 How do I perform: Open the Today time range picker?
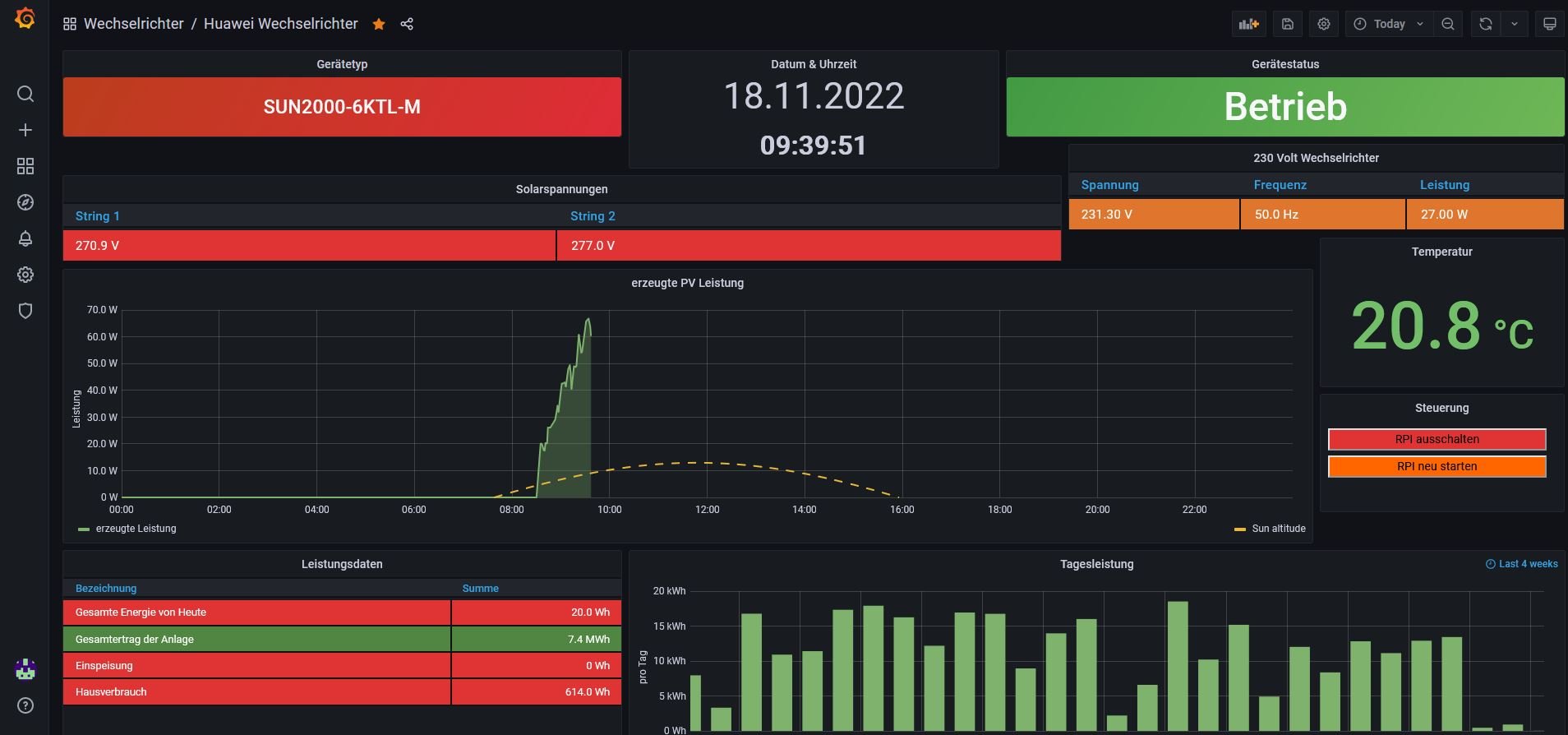point(1389,24)
